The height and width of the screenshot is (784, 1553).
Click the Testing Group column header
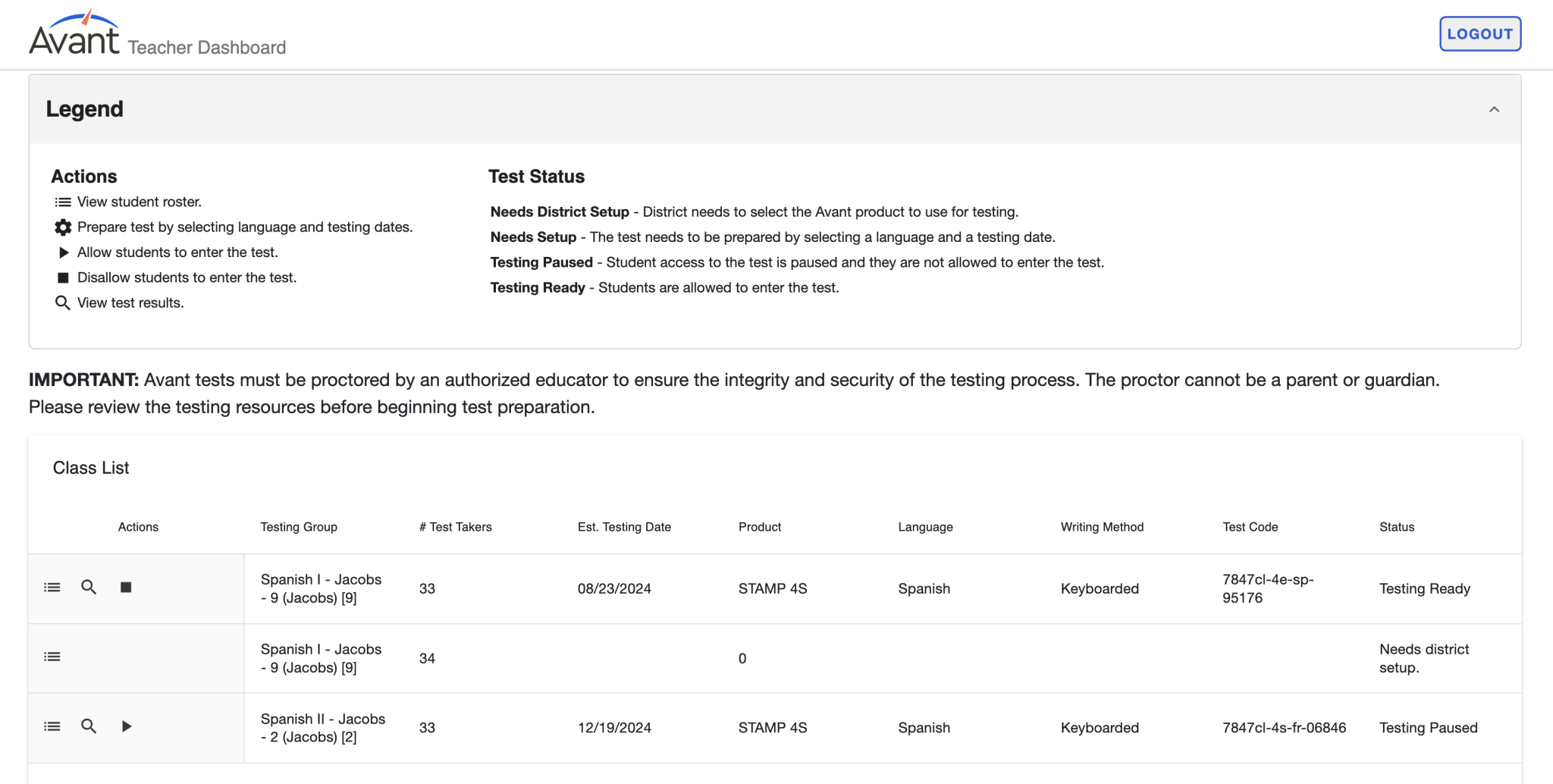point(299,527)
